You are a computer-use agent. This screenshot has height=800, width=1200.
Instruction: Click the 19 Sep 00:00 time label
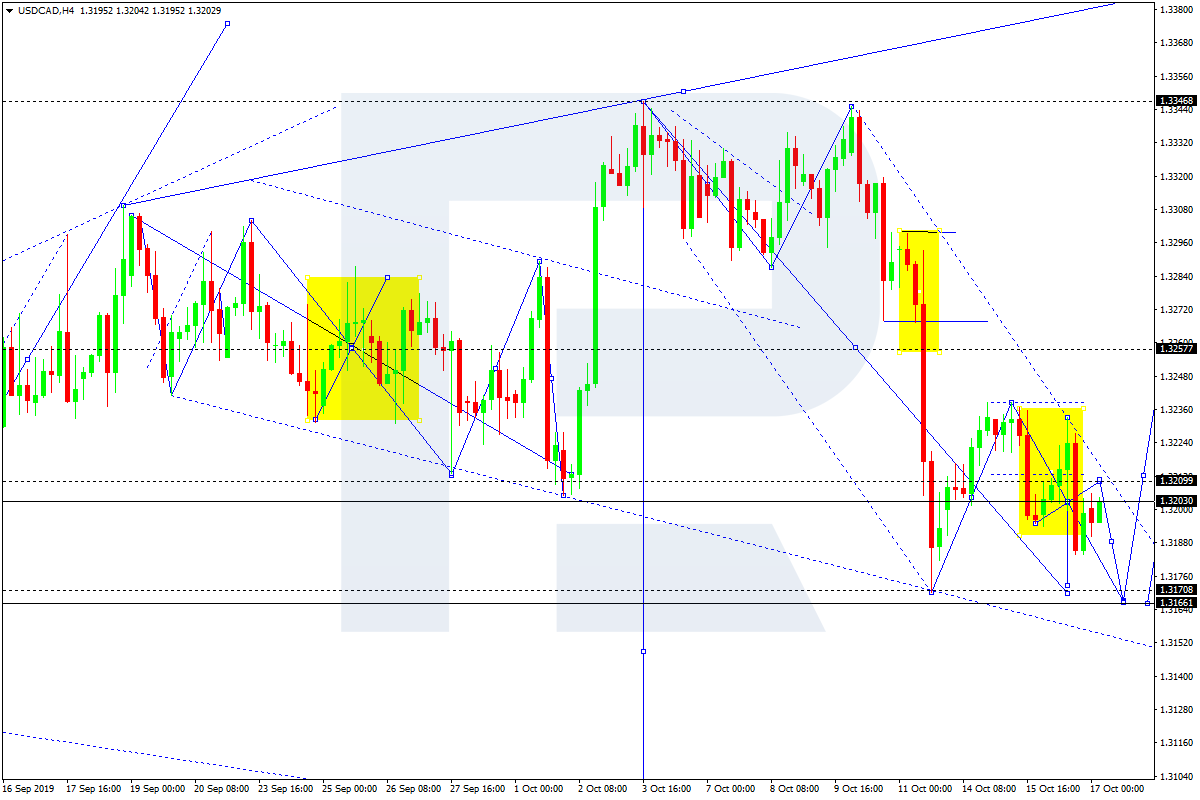tap(160, 789)
